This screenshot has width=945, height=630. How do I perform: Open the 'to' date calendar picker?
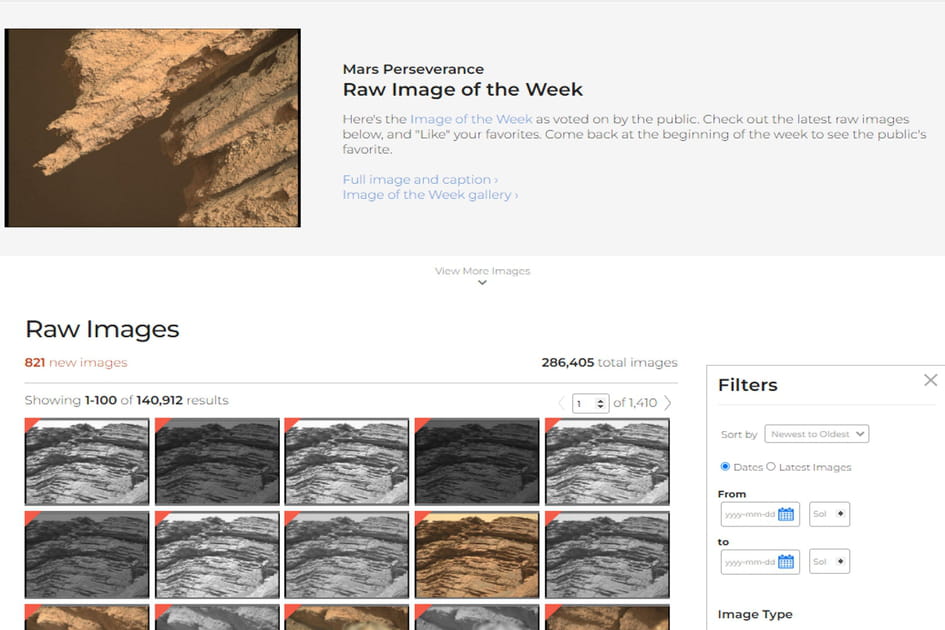tap(785, 562)
